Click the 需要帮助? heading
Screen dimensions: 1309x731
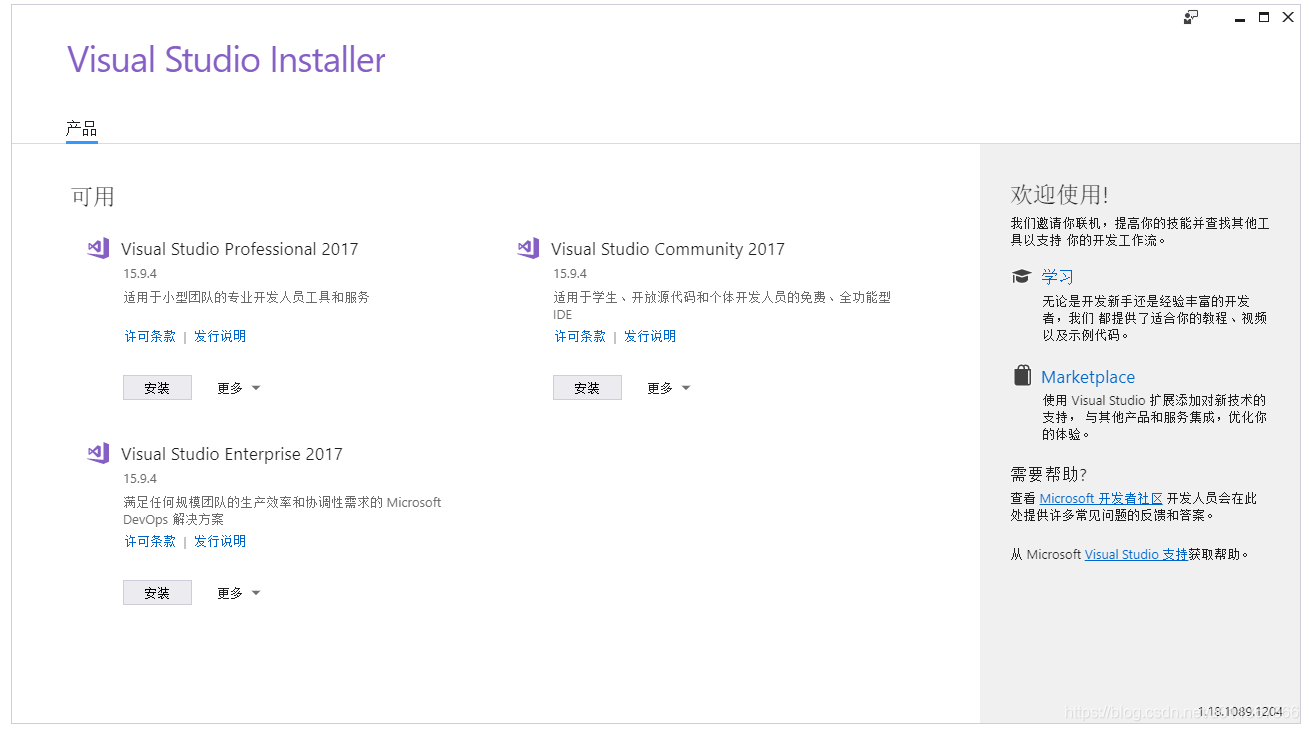coord(1048,474)
